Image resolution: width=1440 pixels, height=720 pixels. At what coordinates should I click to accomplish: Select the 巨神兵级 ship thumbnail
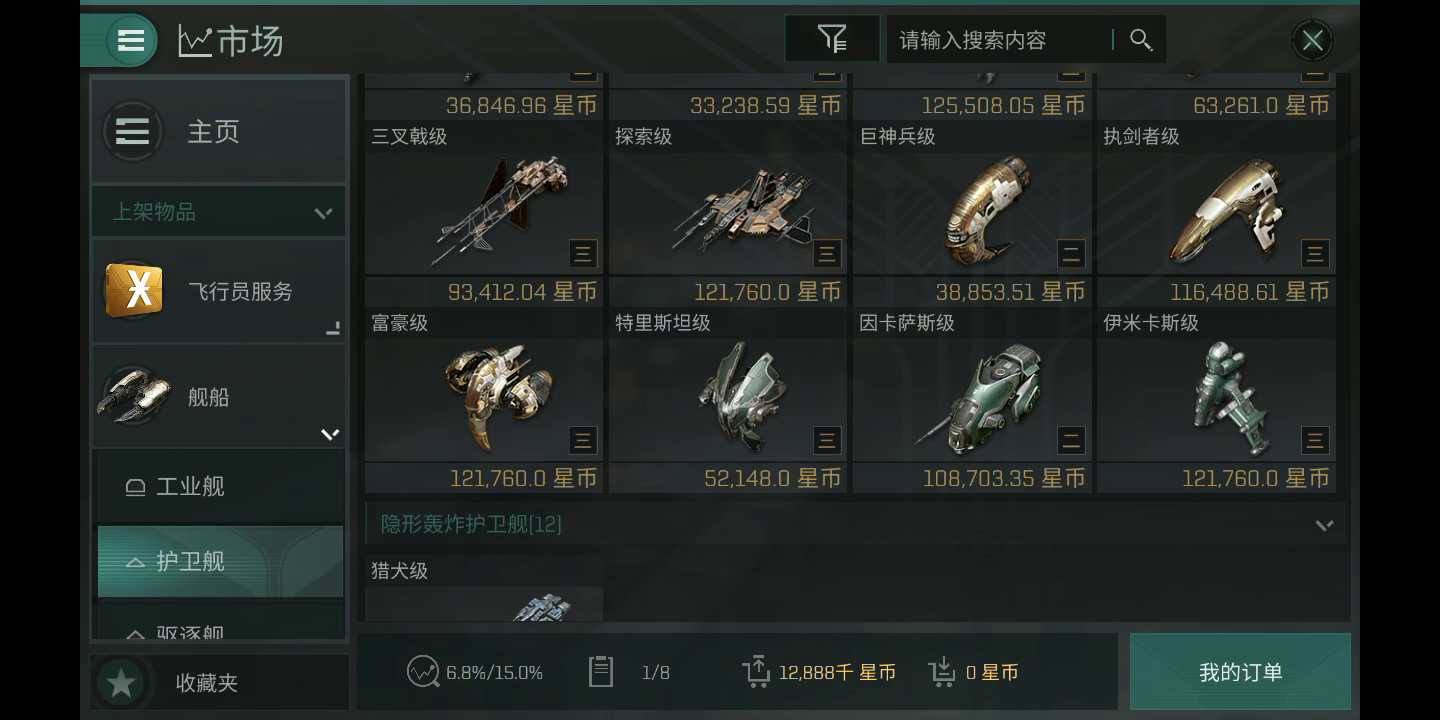[x=972, y=212]
